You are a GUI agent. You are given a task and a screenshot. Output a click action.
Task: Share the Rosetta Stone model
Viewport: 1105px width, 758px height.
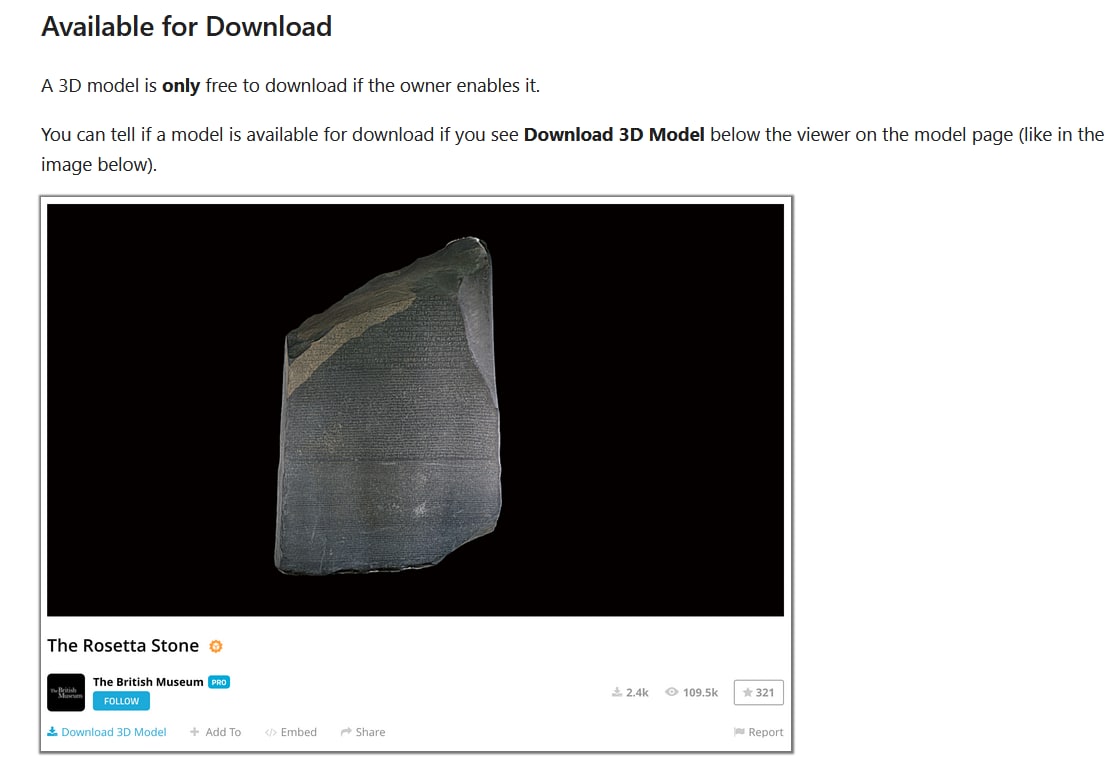coord(363,732)
